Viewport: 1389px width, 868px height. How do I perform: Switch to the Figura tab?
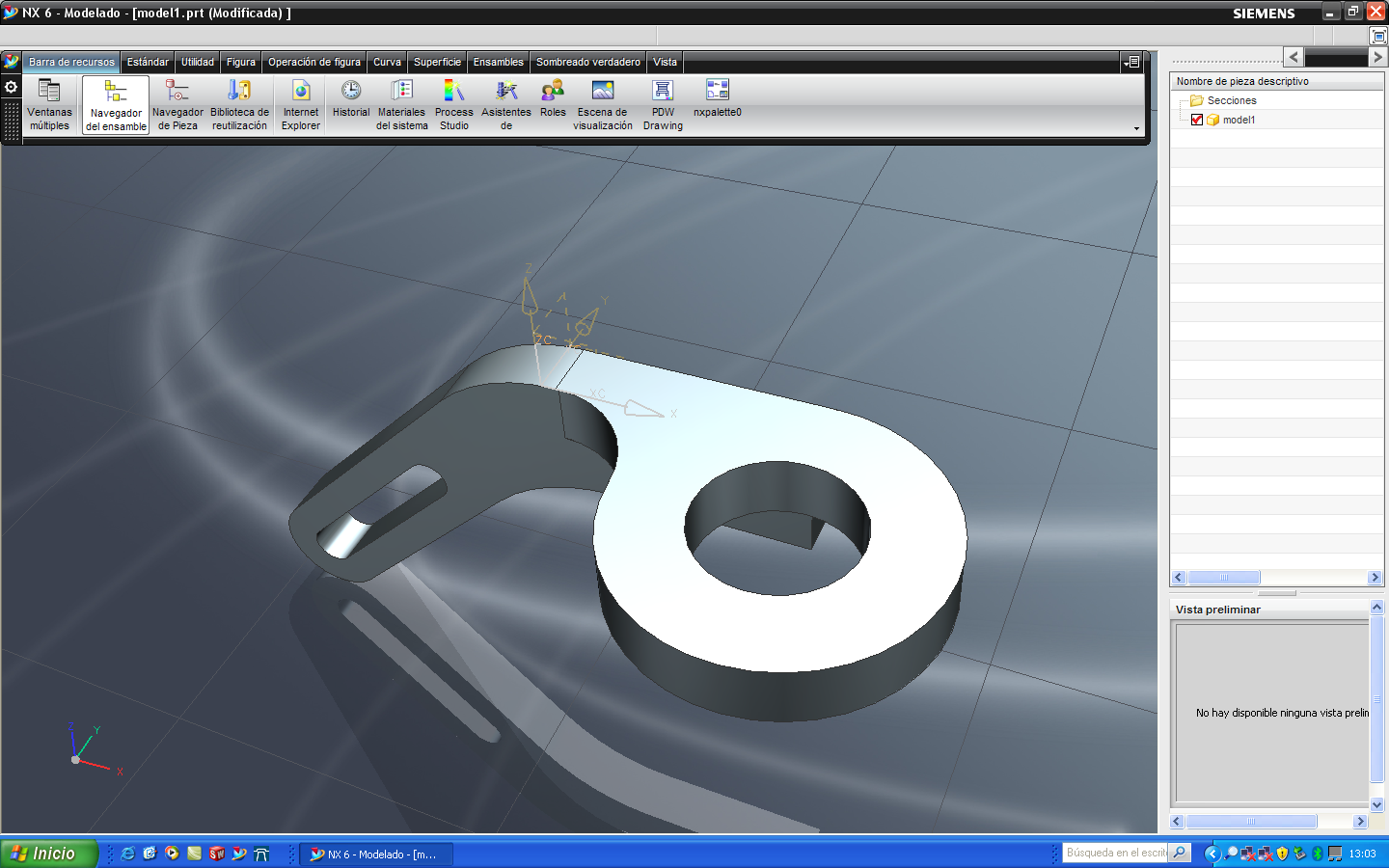click(241, 62)
